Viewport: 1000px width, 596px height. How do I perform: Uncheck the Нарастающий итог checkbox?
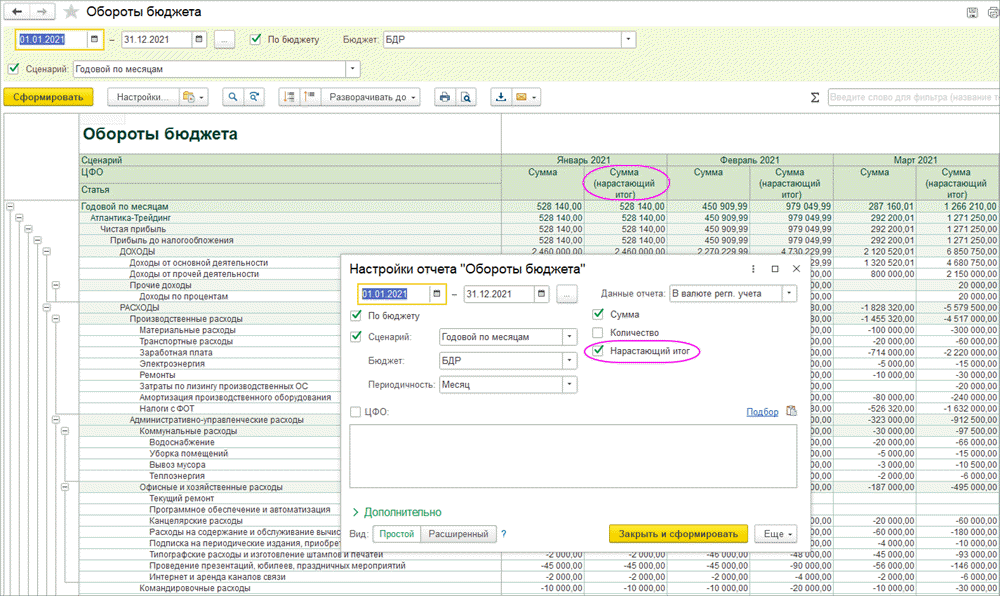click(x=599, y=351)
